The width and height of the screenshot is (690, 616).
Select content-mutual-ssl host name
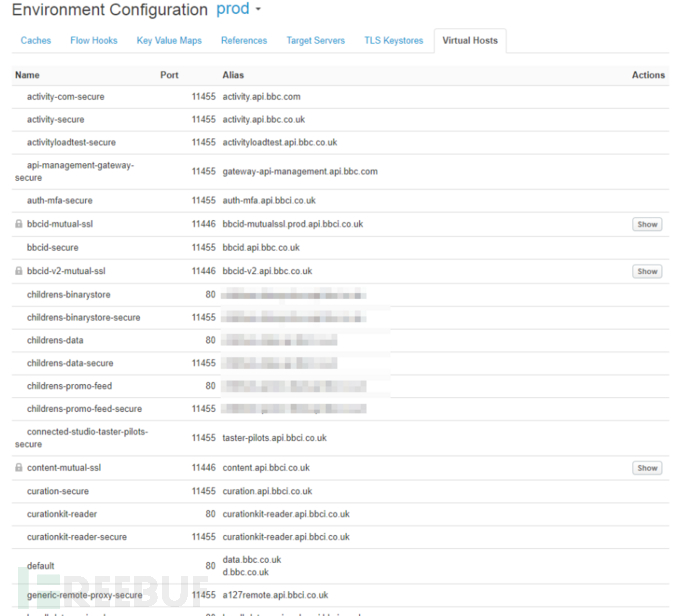64,468
